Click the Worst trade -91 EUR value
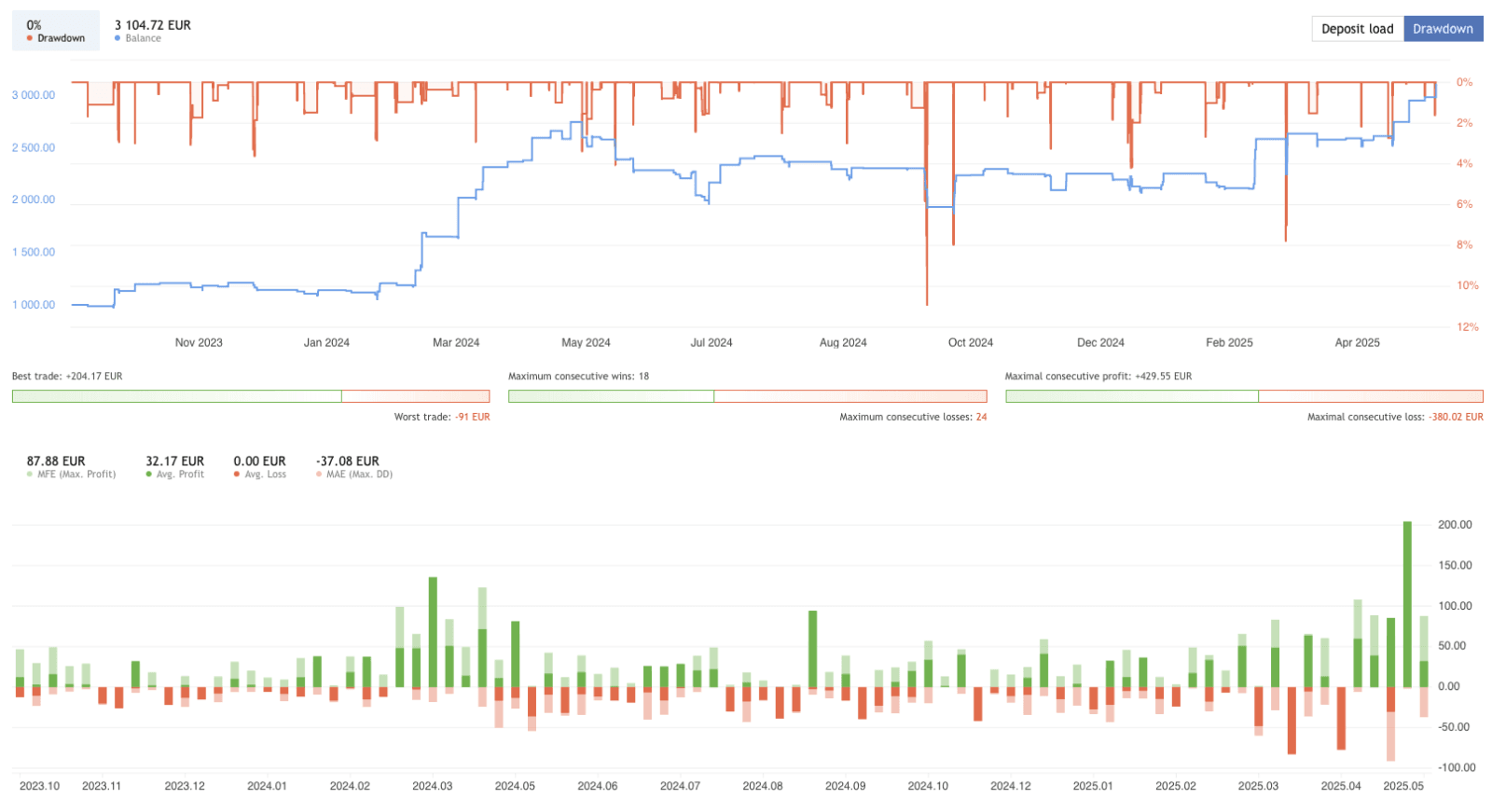The image size is (1492, 812). [472, 417]
